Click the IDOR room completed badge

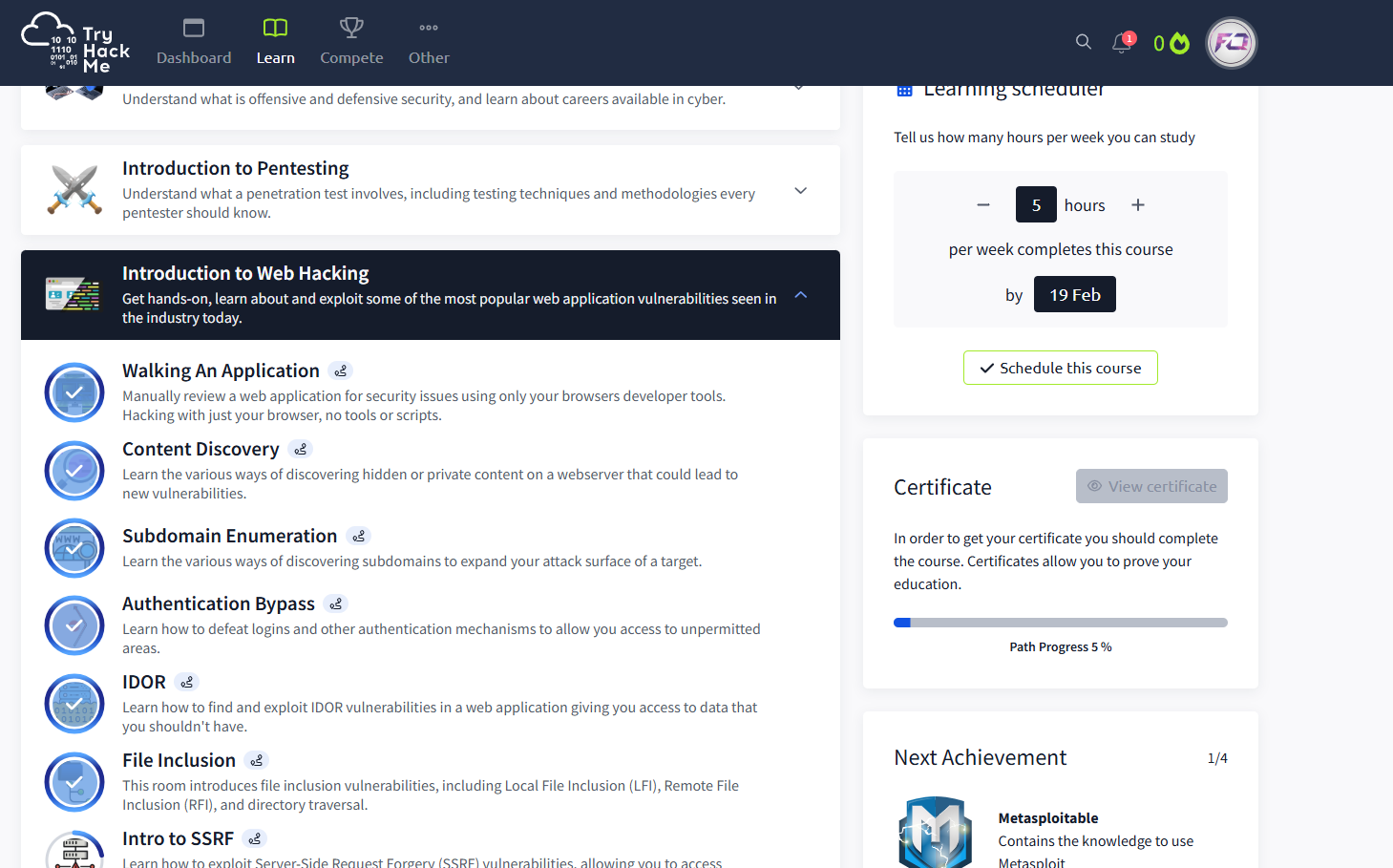pyautogui.click(x=74, y=704)
